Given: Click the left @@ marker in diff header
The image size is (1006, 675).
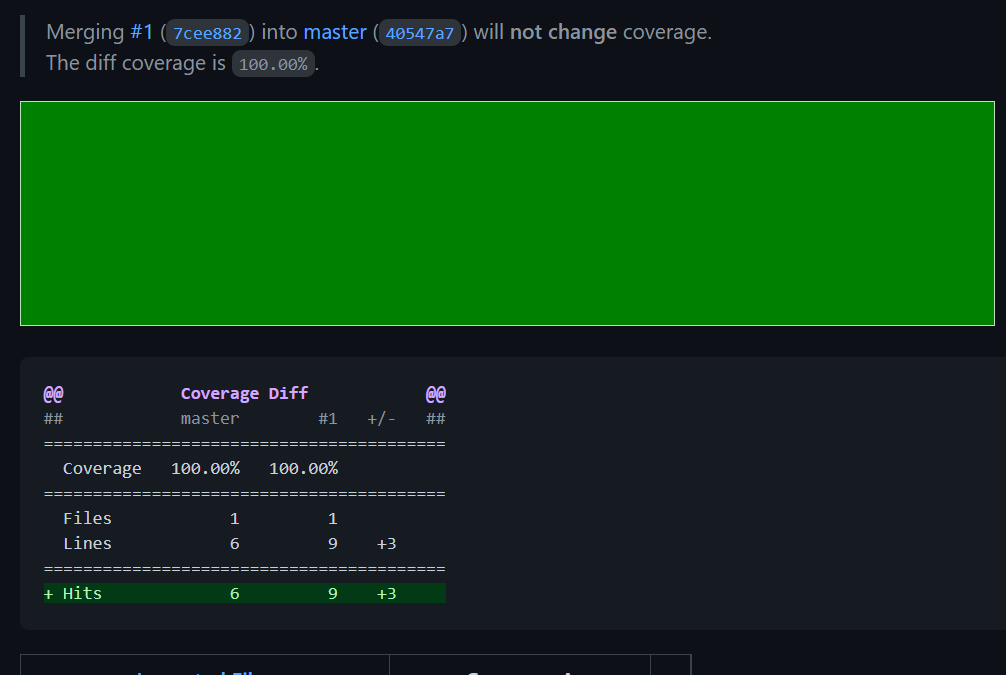Looking at the screenshot, I should [53, 393].
